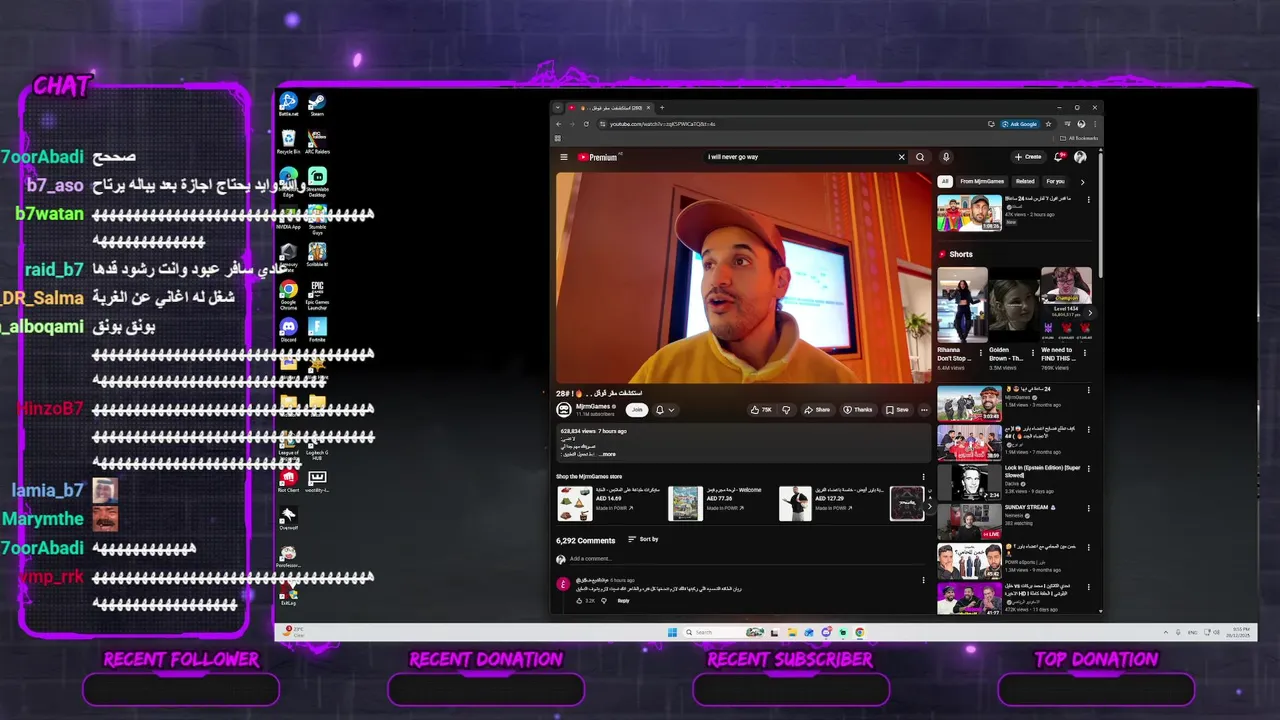
Task: Open All Bookmarks folder in Chrome
Action: (x=1080, y=138)
